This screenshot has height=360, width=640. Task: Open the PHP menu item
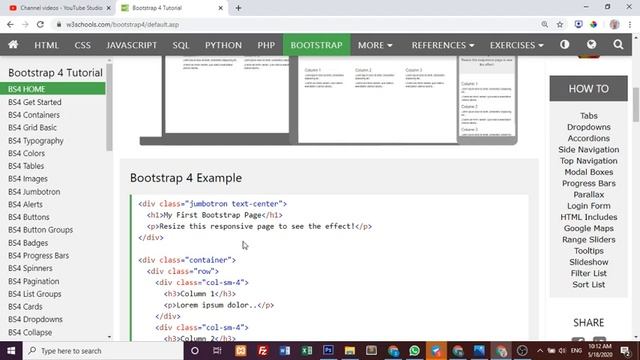pos(266,45)
